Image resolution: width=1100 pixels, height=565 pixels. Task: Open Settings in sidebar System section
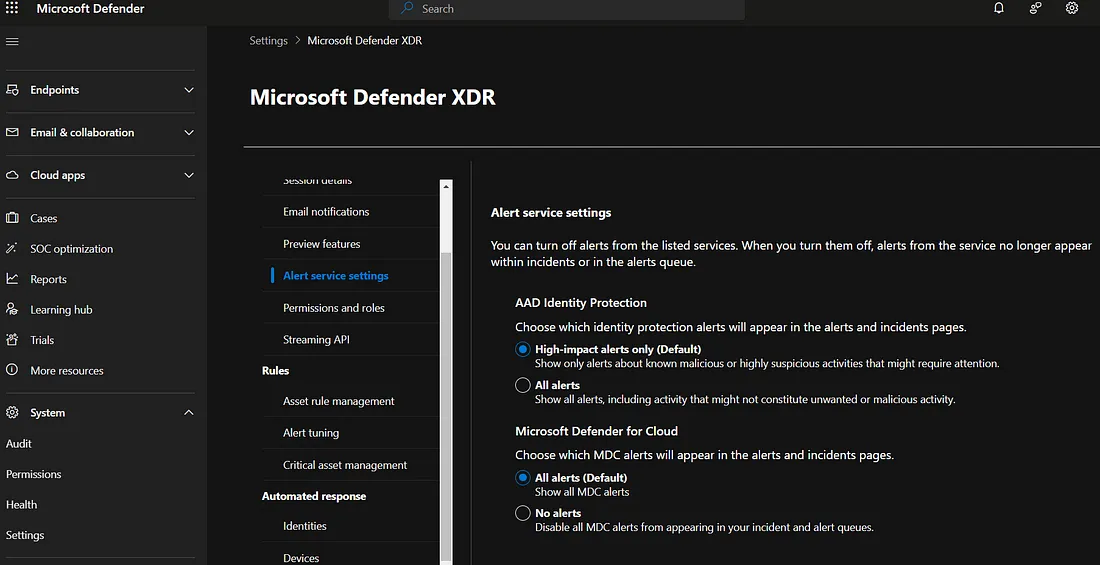pyautogui.click(x=25, y=535)
